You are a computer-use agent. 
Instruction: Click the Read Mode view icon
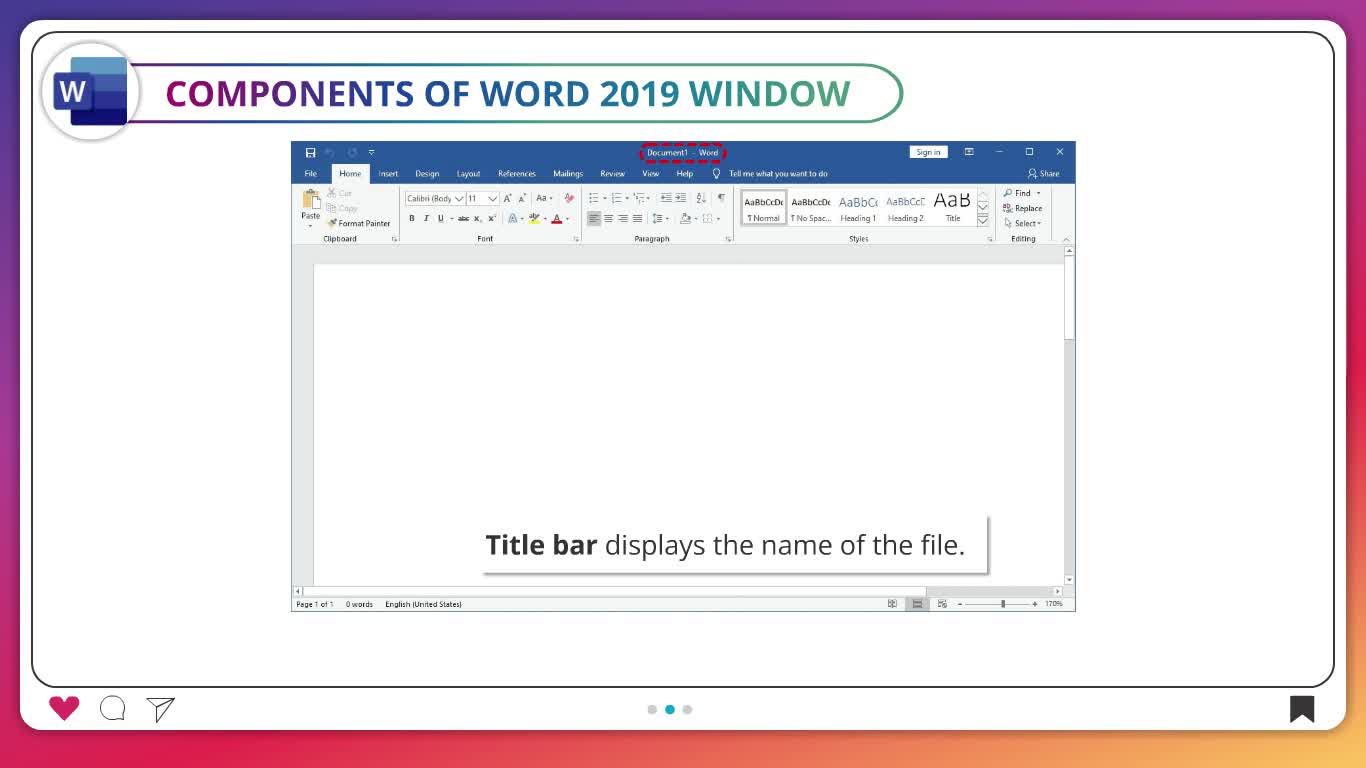tap(892, 604)
